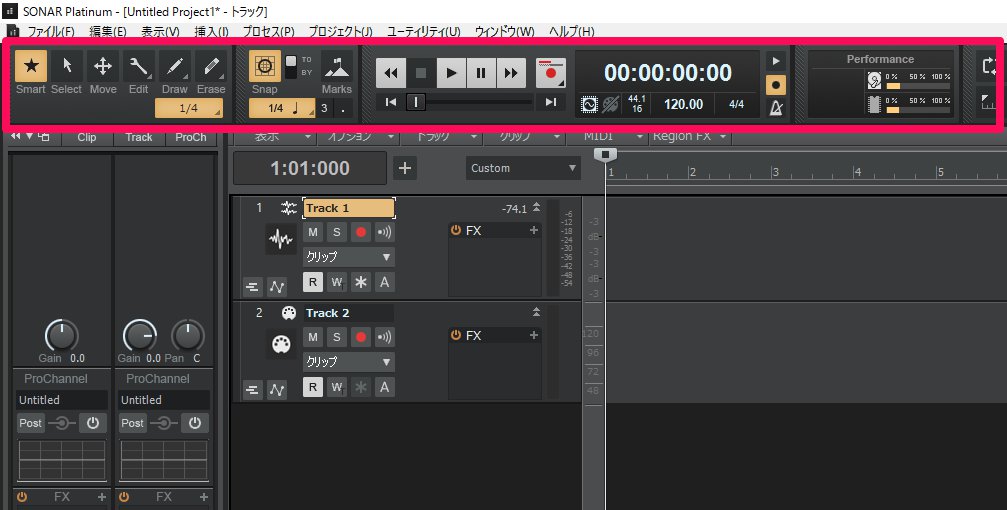Open the Snap 1/4 note value dropdown
This screenshot has width=1007, height=510.
[x=282, y=108]
